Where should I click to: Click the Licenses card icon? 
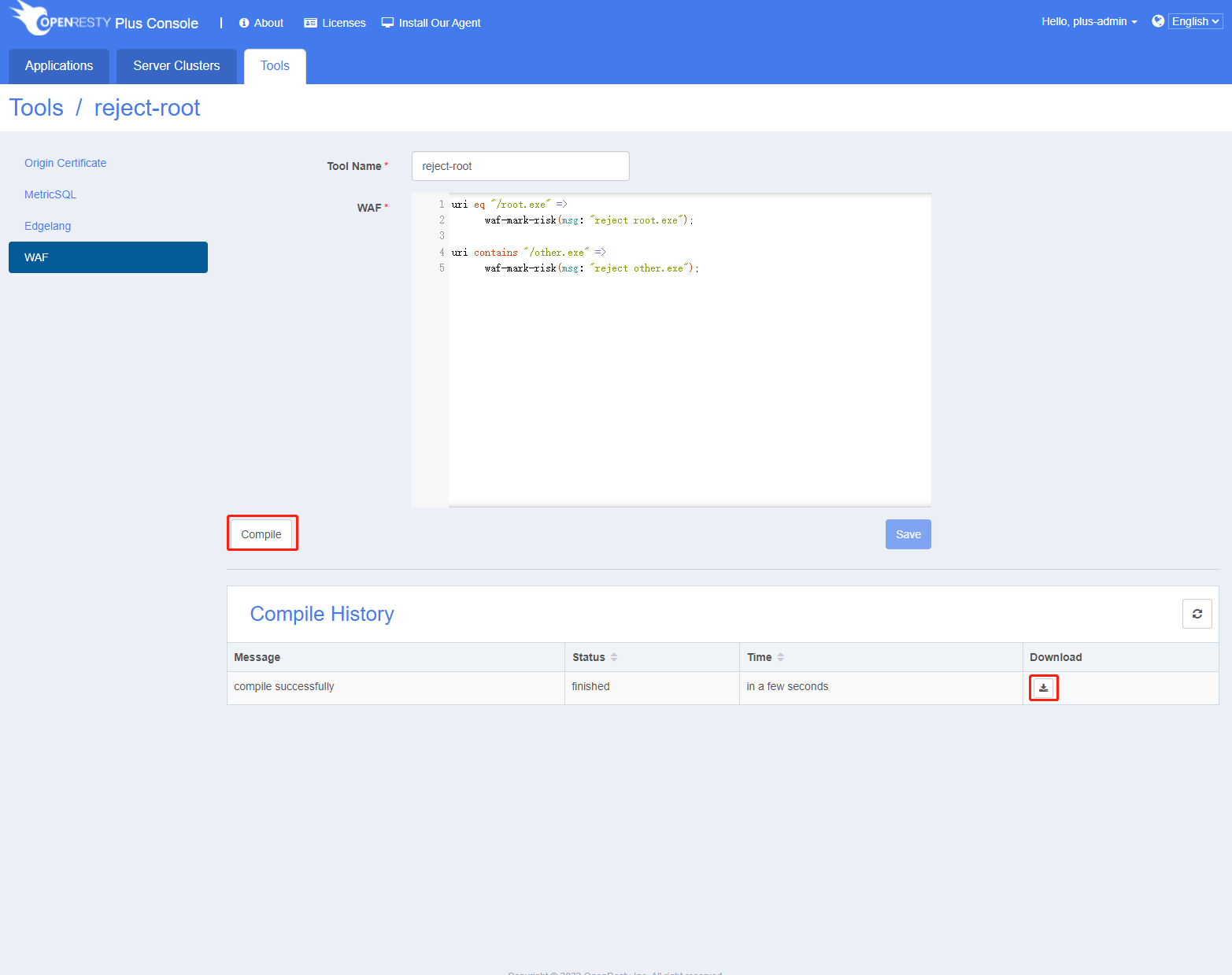tap(310, 23)
